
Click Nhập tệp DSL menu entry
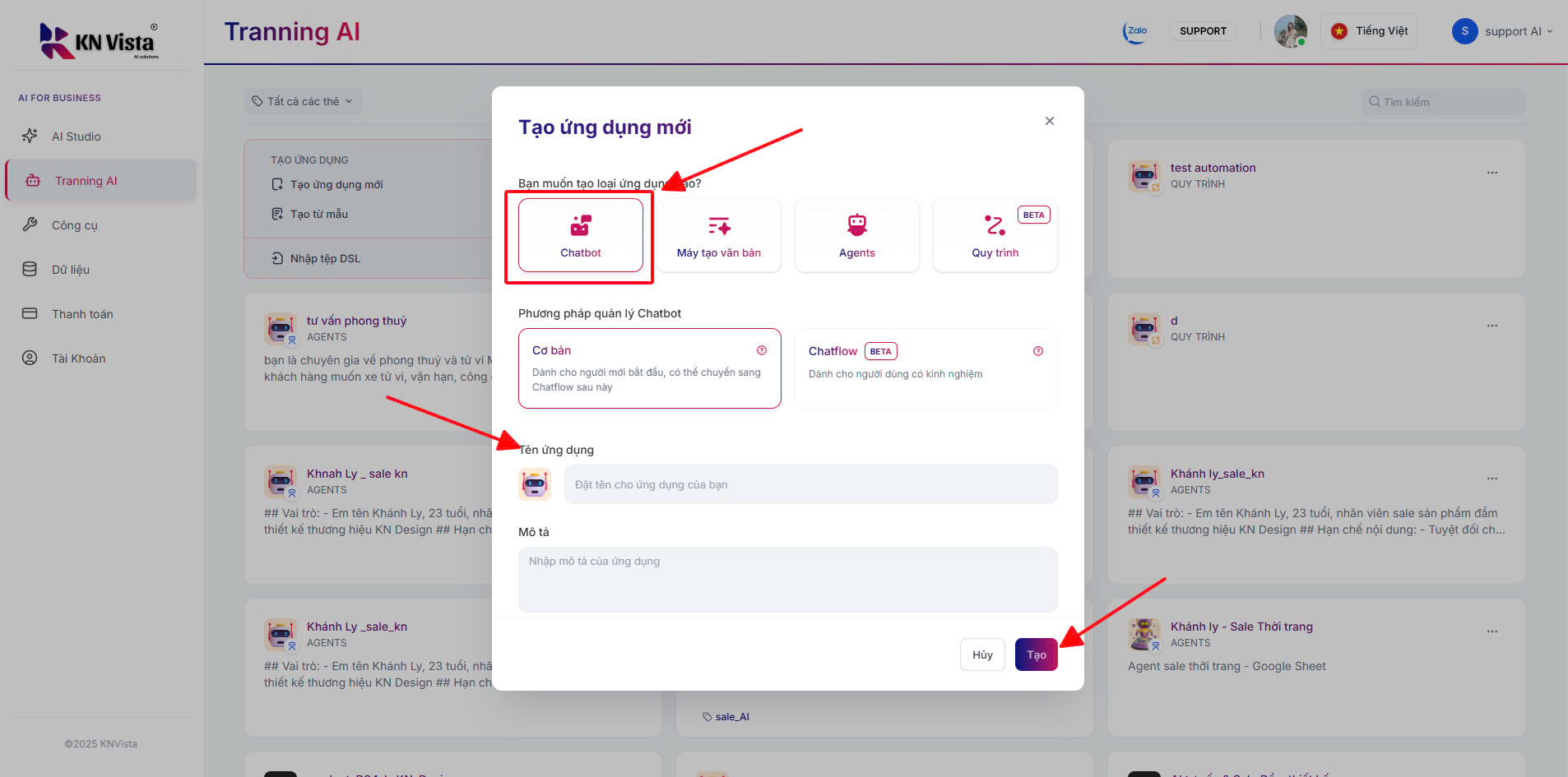coord(324,257)
